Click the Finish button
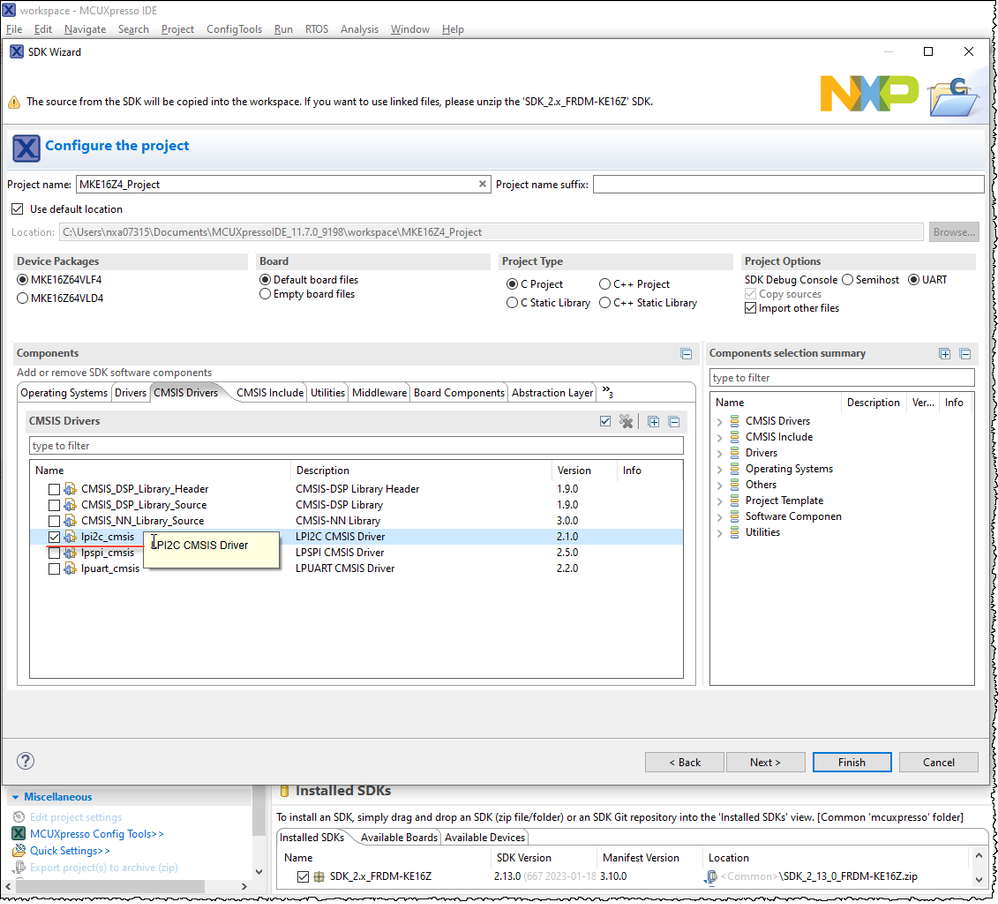 tap(851, 761)
